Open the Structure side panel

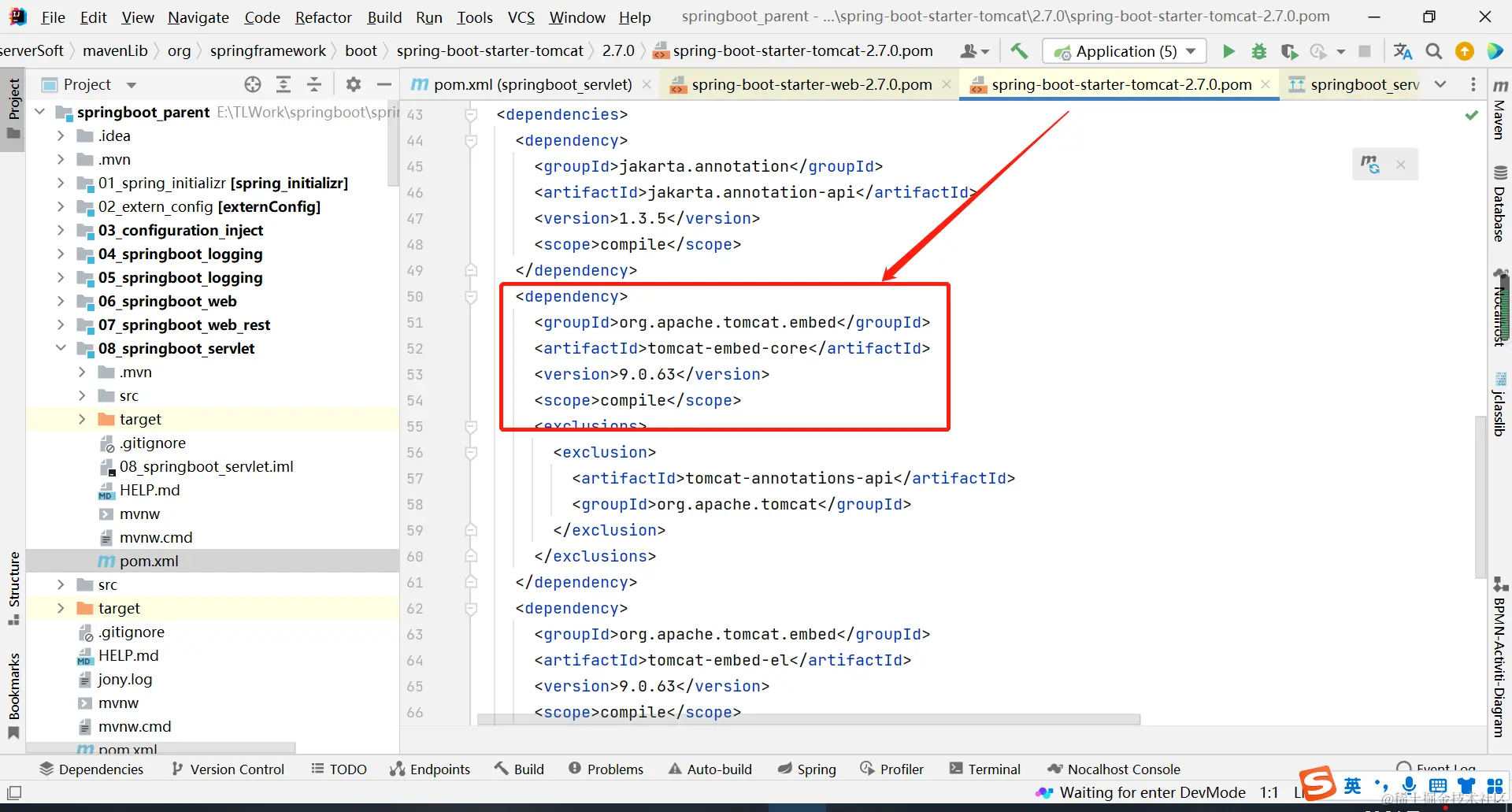coord(14,588)
